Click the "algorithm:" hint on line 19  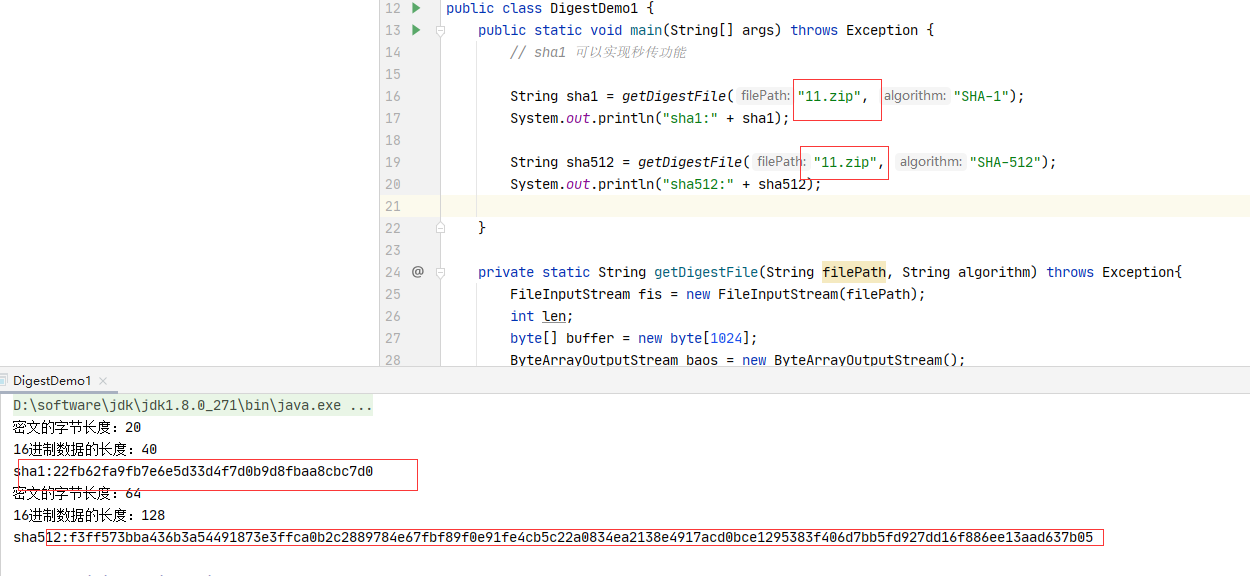click(x=930, y=162)
